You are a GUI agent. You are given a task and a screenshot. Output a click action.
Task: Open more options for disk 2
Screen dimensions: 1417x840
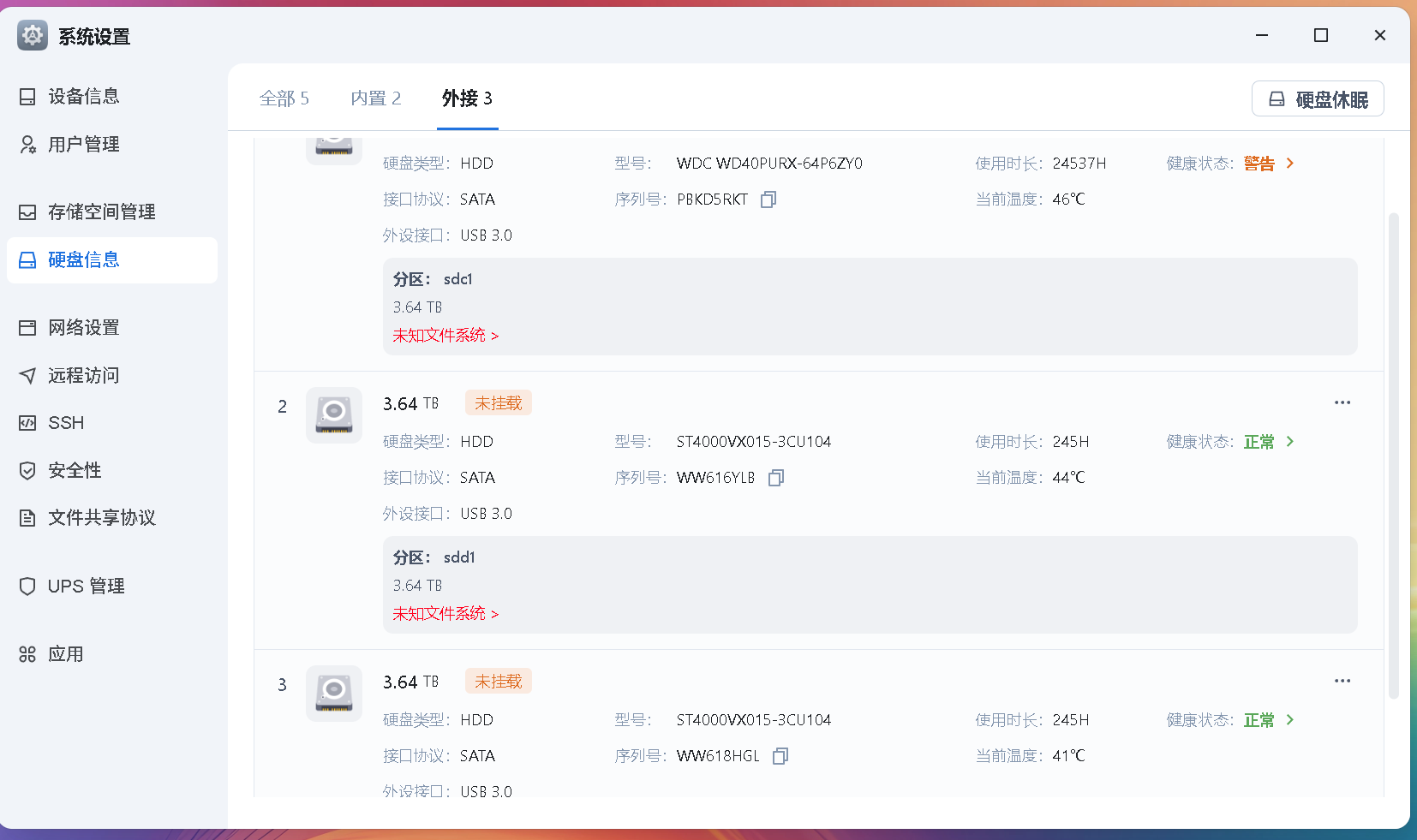pos(1342,402)
